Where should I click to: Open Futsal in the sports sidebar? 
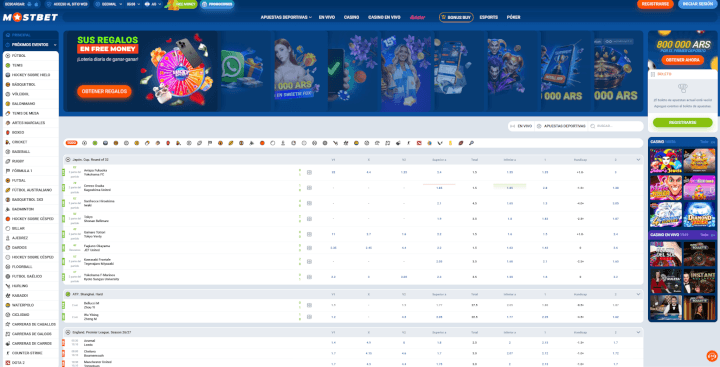pyautogui.click(x=31, y=181)
